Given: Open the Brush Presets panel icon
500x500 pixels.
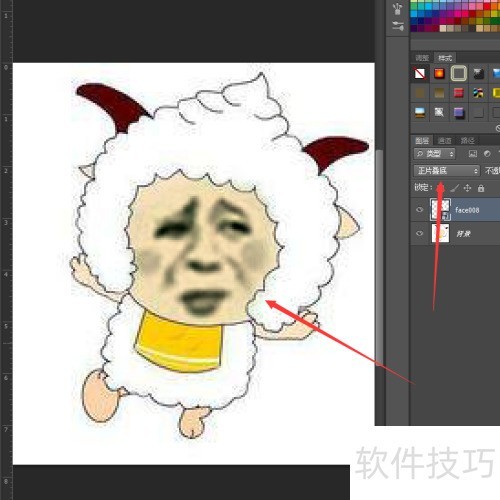Looking at the screenshot, I should [x=397, y=26].
